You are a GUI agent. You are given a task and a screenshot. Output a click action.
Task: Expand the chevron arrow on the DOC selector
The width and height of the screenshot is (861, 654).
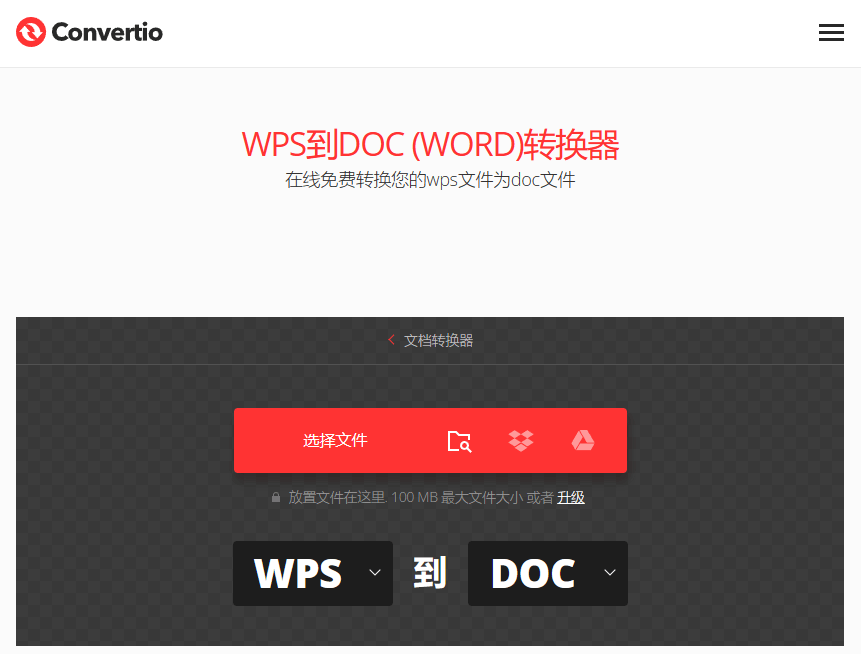[609, 573]
